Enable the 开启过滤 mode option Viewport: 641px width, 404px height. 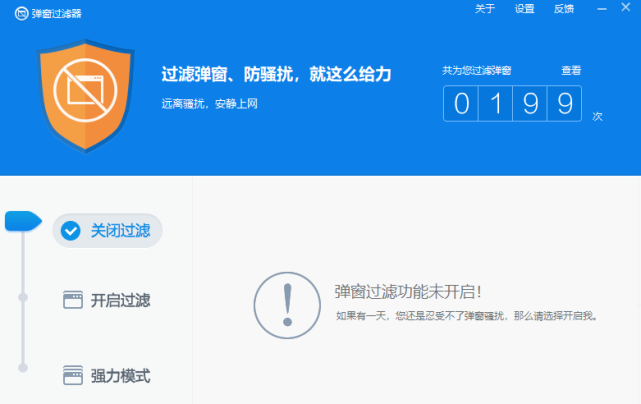click(107, 300)
